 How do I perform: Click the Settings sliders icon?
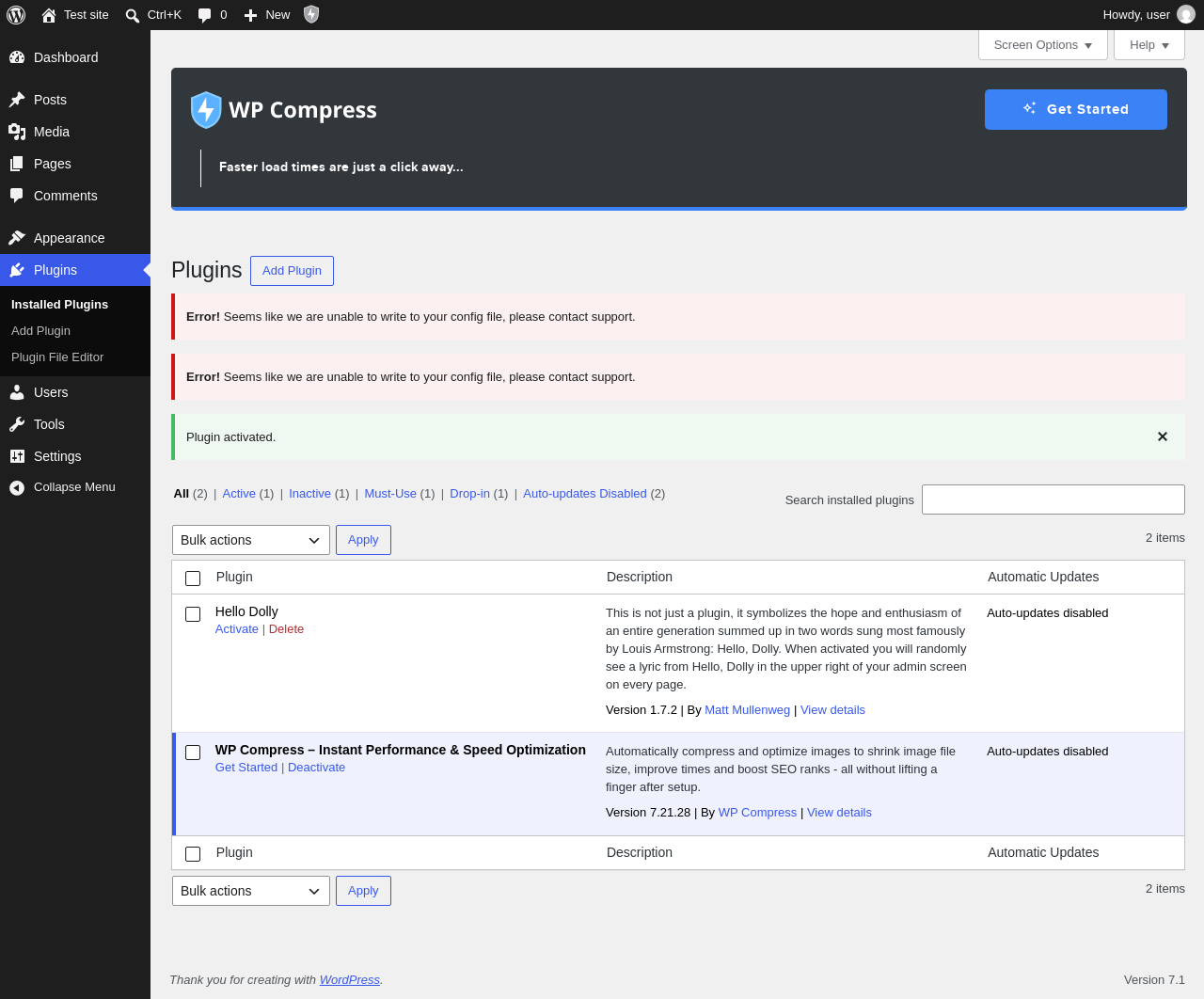pos(17,456)
